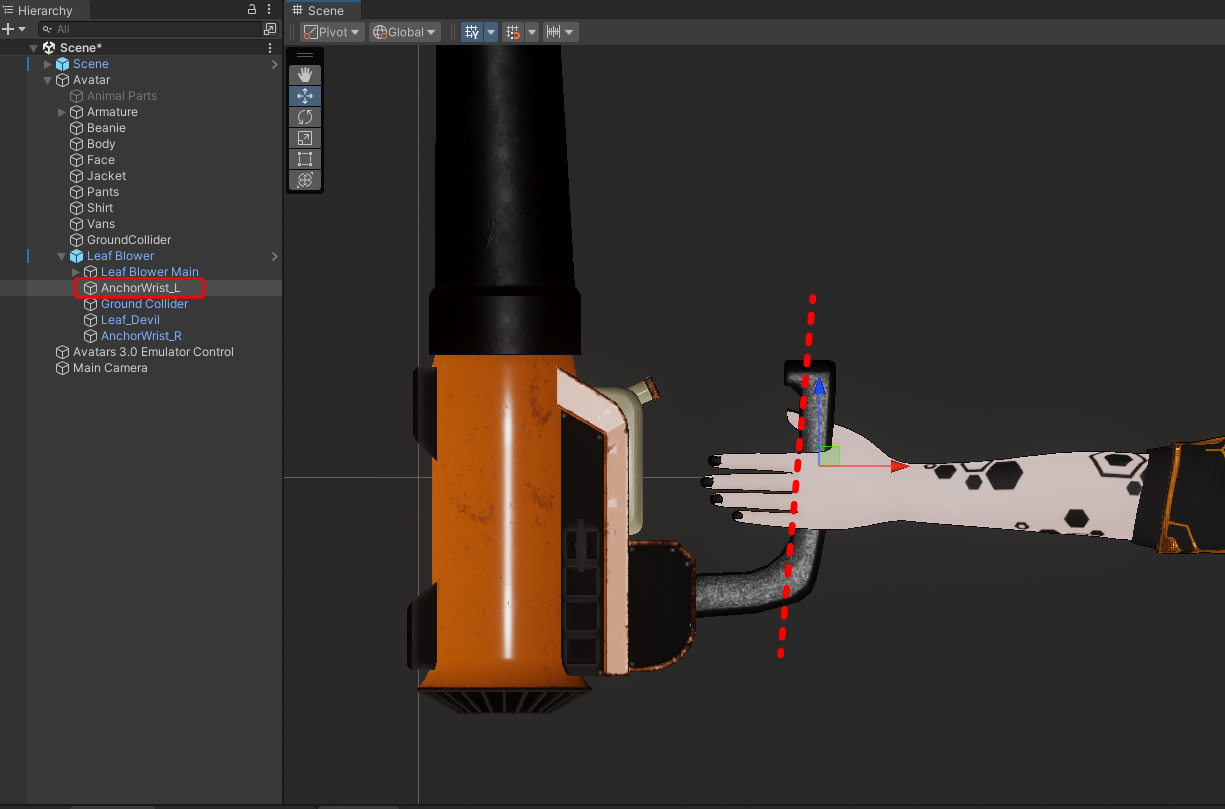Select the Hand view tool

click(x=305, y=75)
